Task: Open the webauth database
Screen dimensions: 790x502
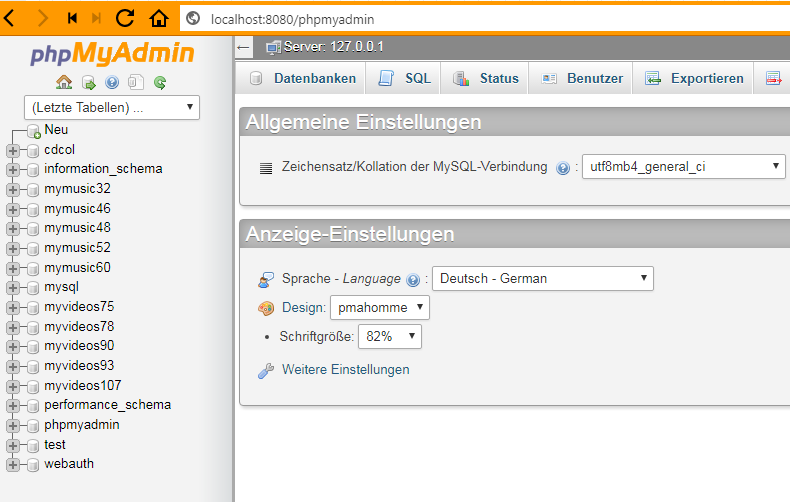Action: tap(69, 464)
